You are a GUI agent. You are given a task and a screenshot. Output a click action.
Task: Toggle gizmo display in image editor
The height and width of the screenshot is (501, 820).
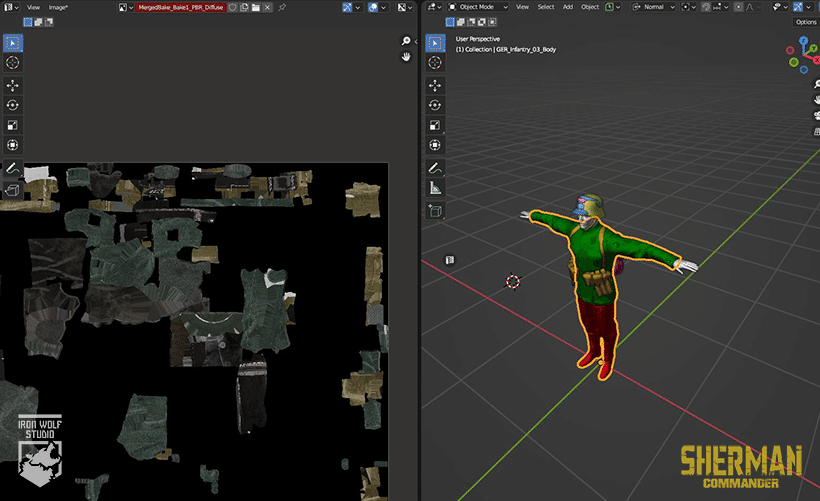click(x=347, y=7)
